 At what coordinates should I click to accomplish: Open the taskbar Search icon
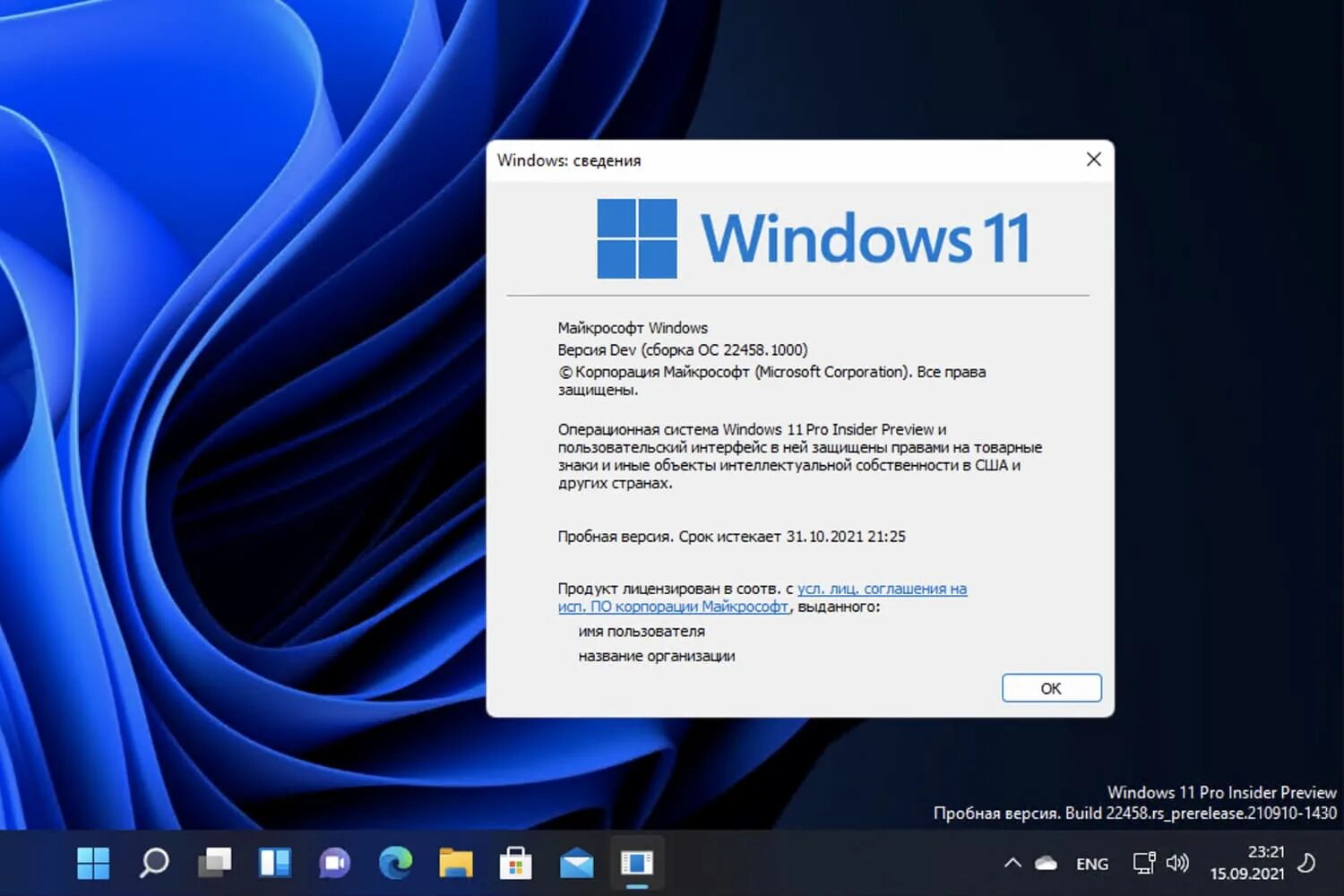pyautogui.click(x=154, y=863)
